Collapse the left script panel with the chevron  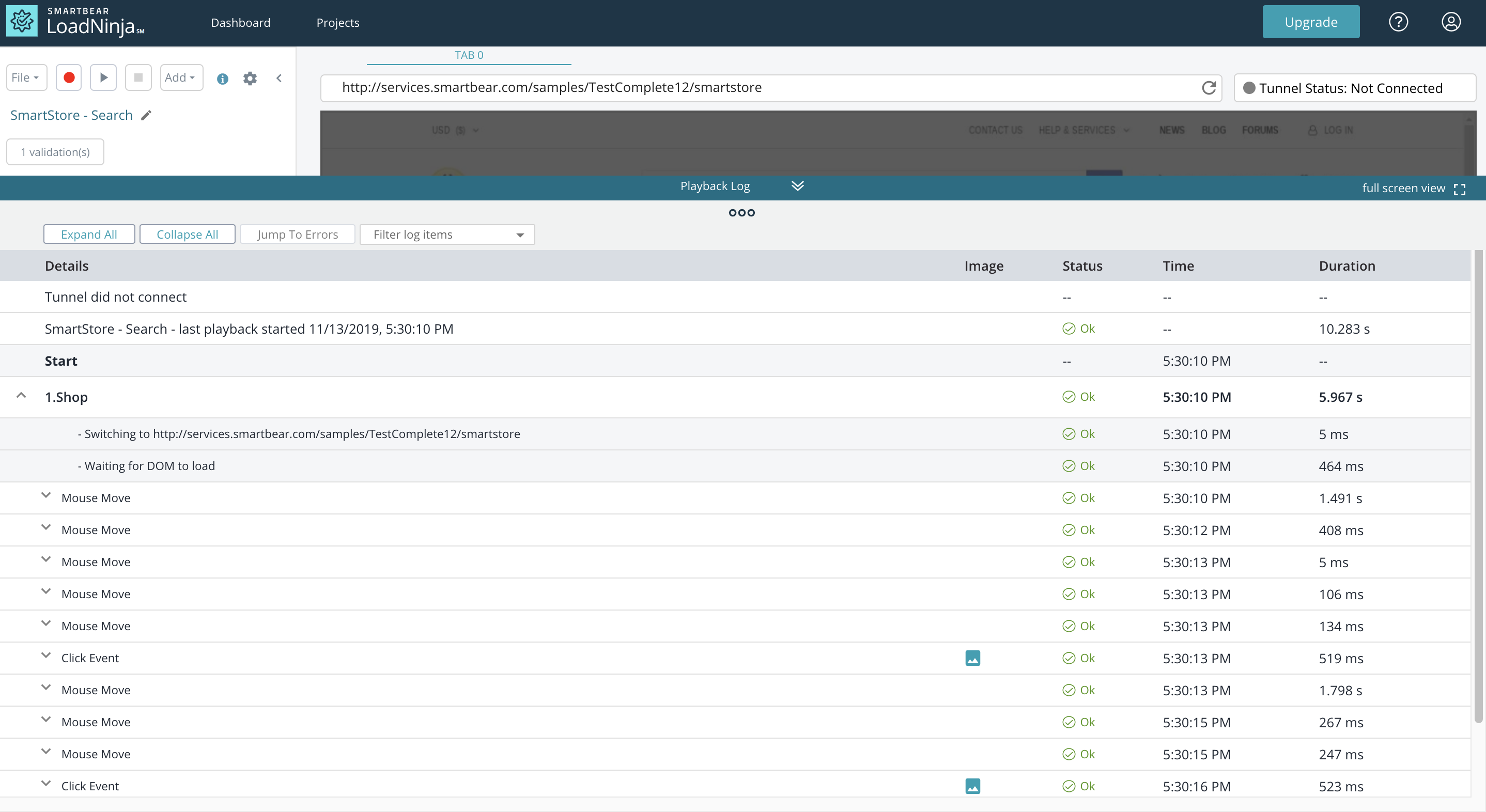click(279, 79)
